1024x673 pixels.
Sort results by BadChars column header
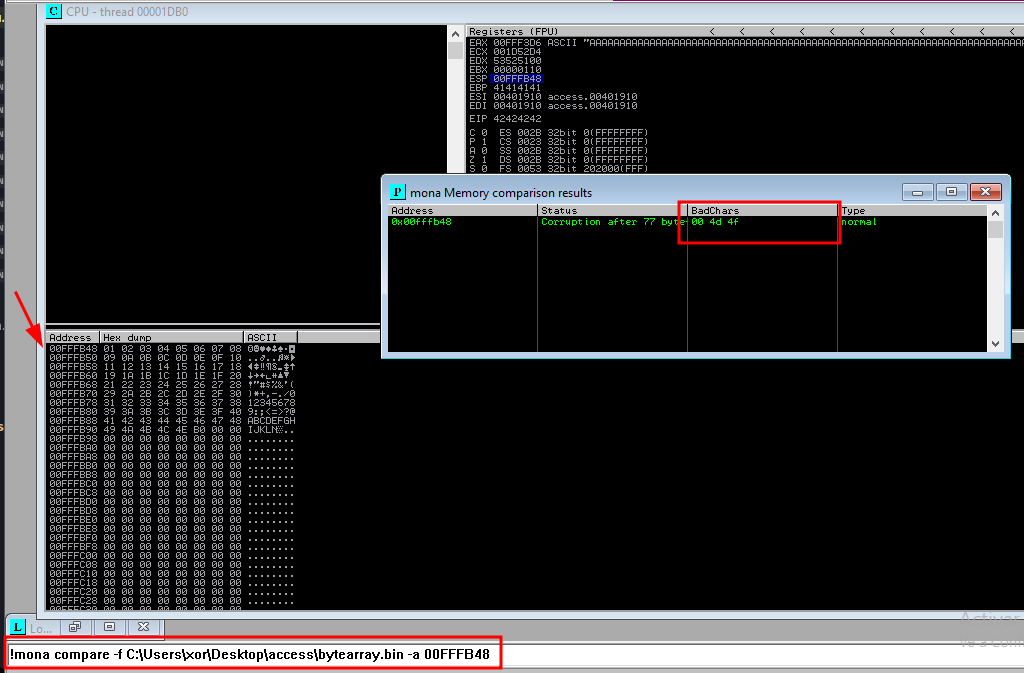point(761,211)
